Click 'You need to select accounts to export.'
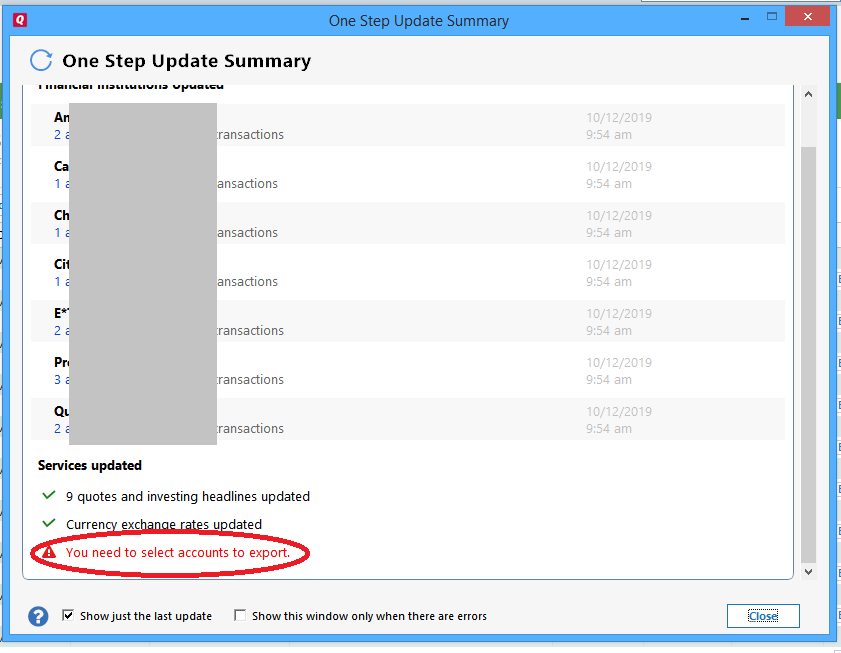 pyautogui.click(x=178, y=553)
